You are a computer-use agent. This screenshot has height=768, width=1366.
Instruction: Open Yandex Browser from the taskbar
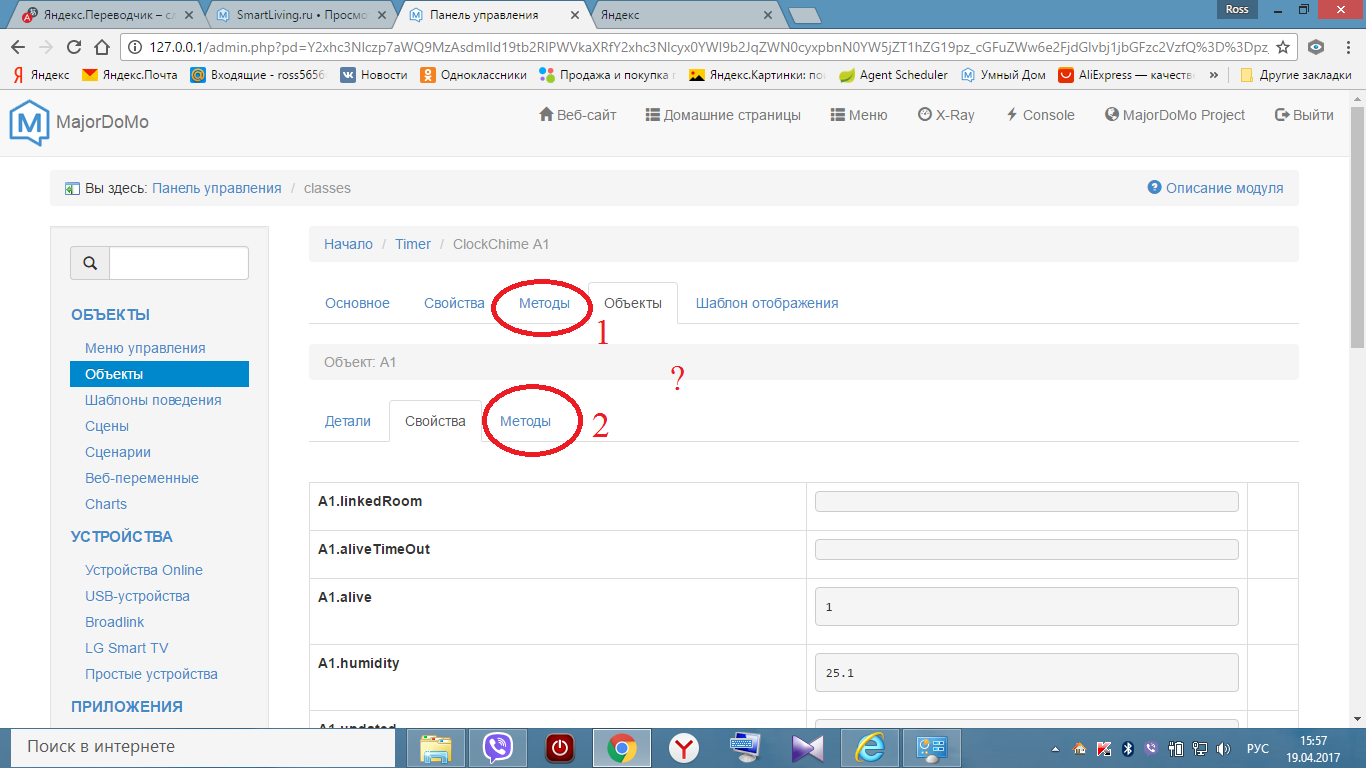[x=684, y=747]
